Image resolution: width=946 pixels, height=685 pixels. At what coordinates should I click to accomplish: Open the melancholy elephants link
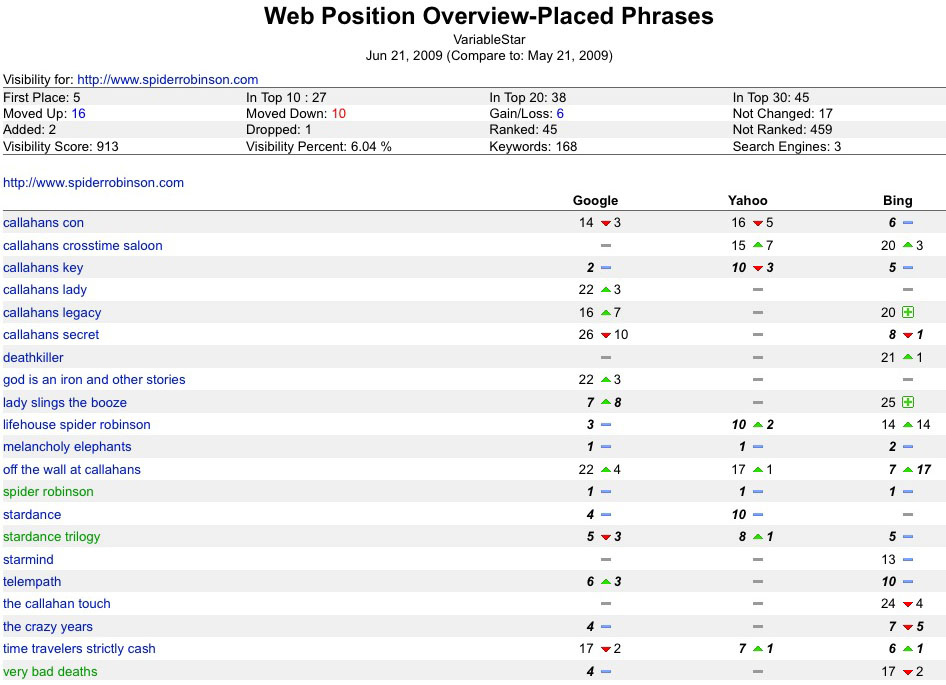[x=67, y=447]
